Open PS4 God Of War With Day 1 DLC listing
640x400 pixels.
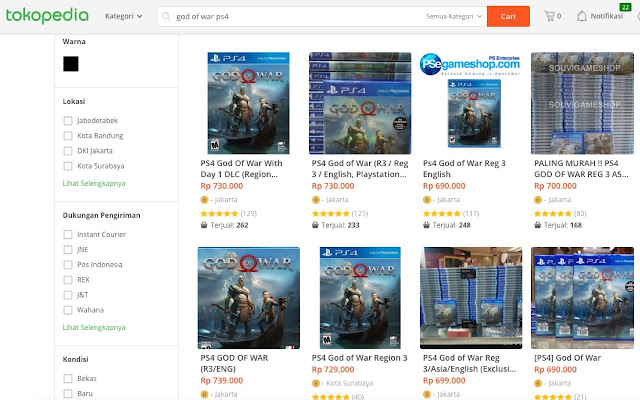click(x=241, y=169)
